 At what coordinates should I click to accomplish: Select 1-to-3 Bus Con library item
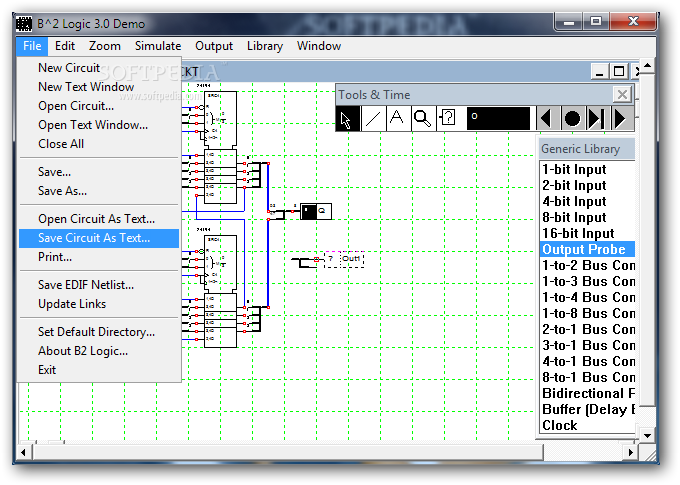click(587, 281)
